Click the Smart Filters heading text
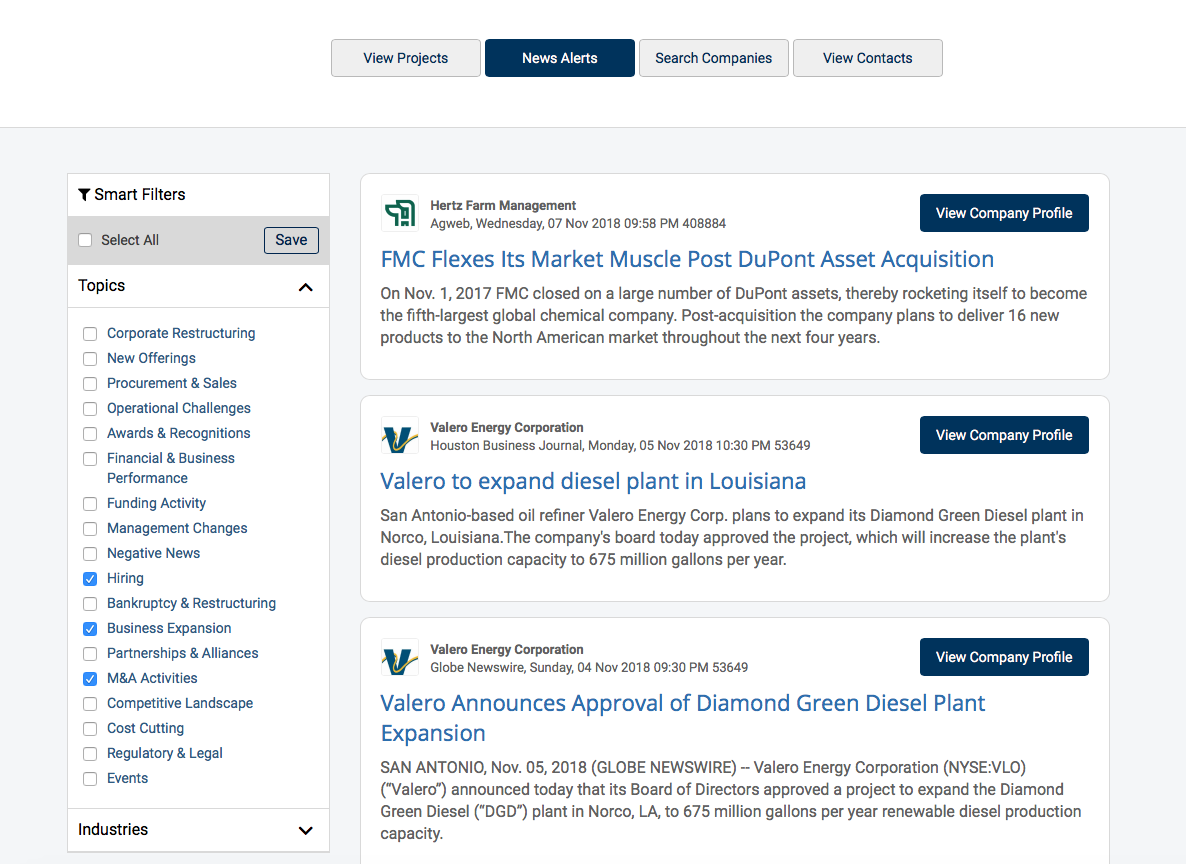1186x864 pixels. pos(139,194)
